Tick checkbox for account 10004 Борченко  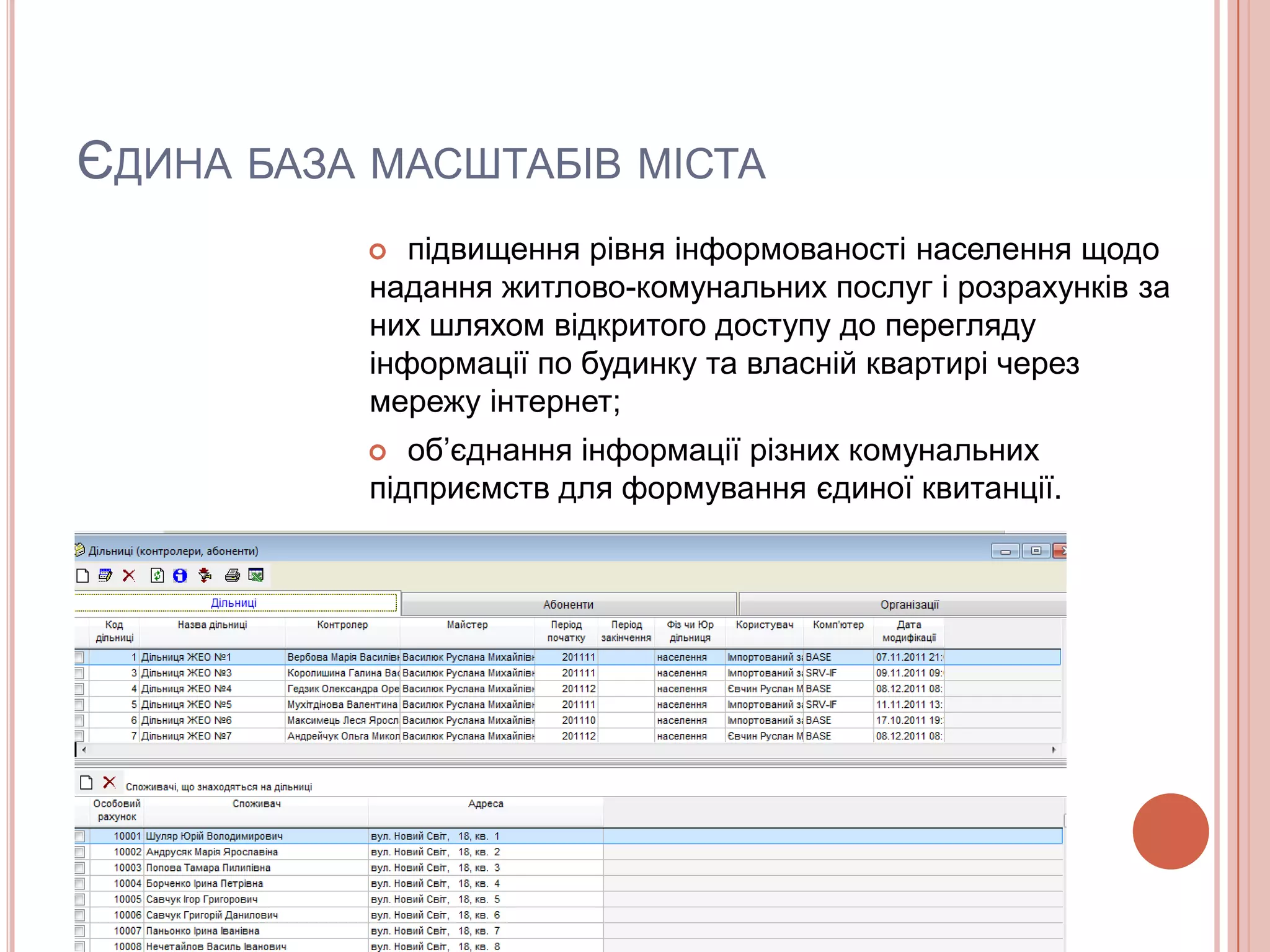pyautogui.click(x=79, y=884)
